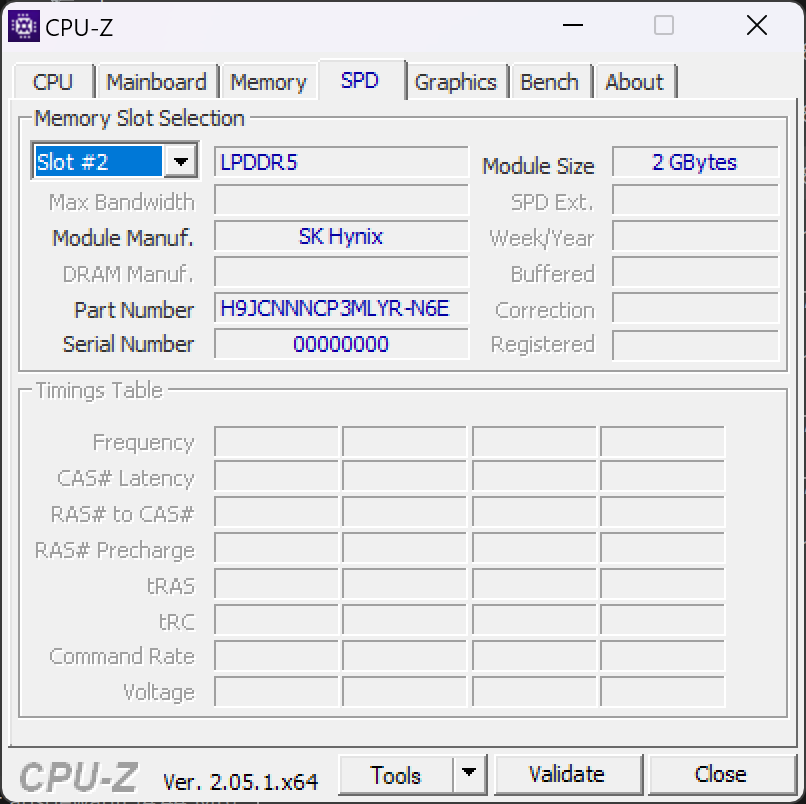Click the LPDDR5 memory type field
Screen dimensions: 806x804
[341, 162]
